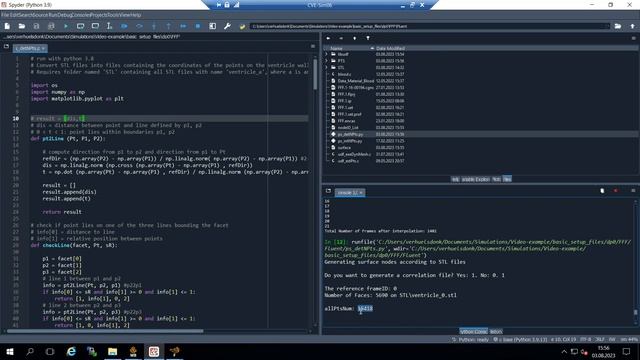Stop debugging with square icon
The image size is (640, 360).
coord(198,26)
